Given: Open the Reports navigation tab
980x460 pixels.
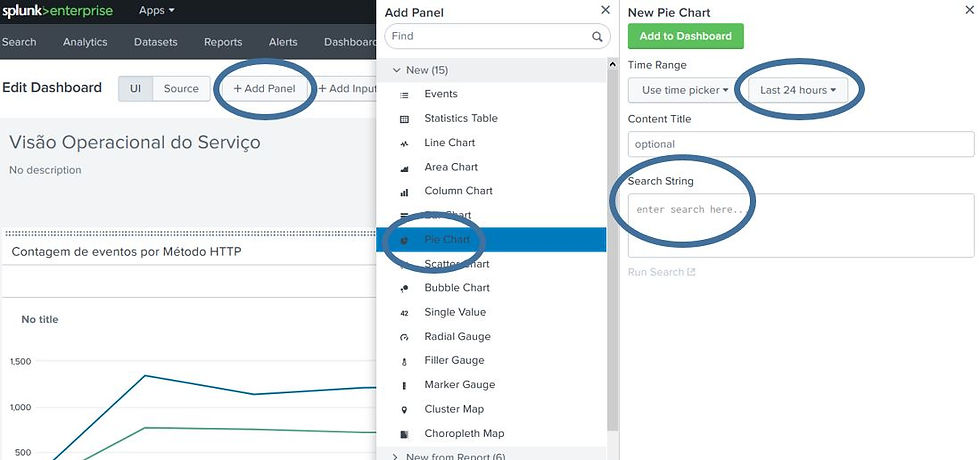Looking at the screenshot, I should (x=223, y=42).
